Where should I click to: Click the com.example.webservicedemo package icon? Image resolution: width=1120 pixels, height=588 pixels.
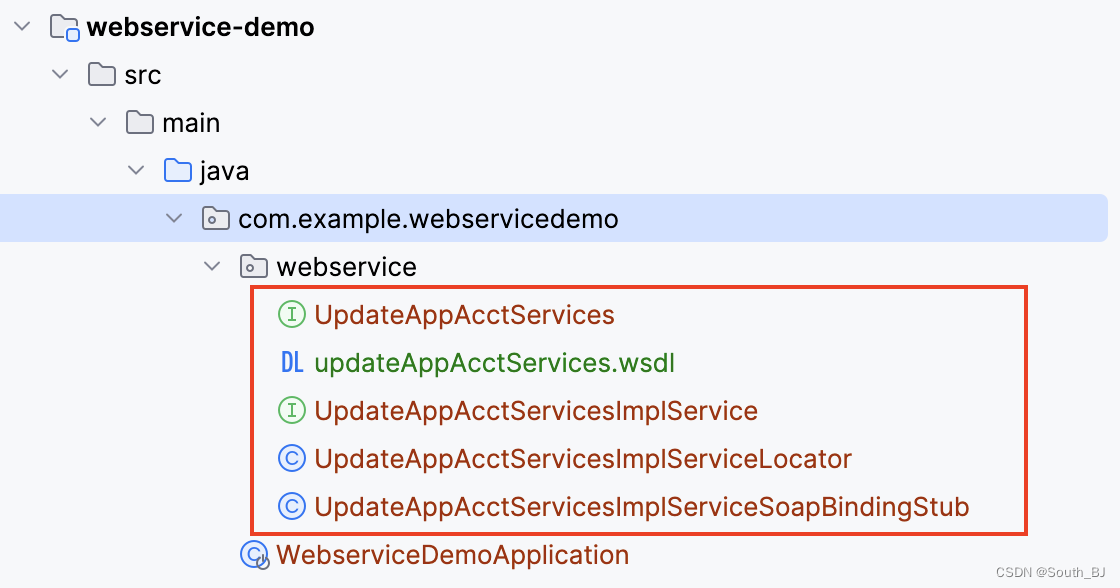[x=215, y=218]
